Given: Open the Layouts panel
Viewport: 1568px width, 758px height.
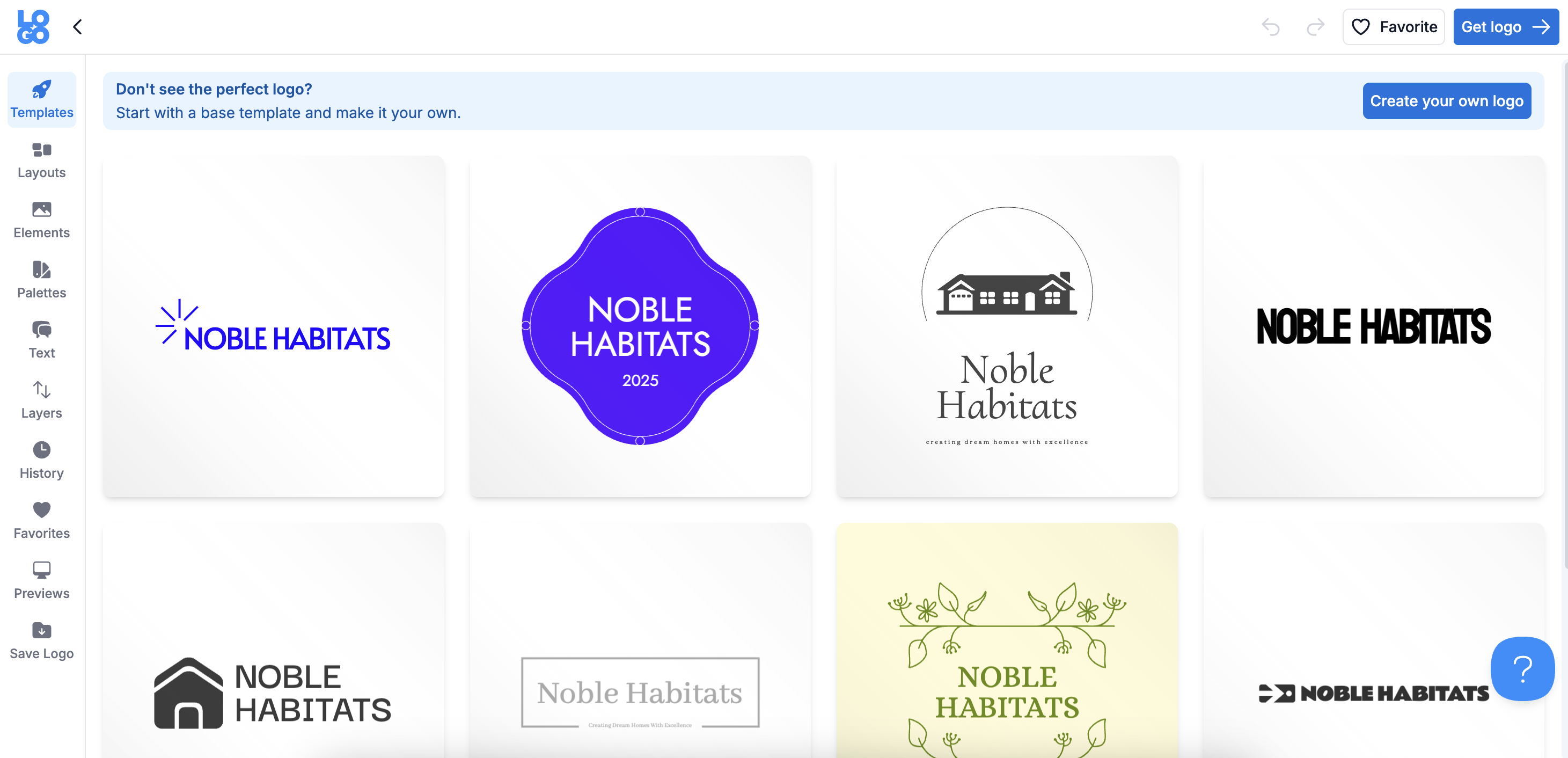Looking at the screenshot, I should pos(41,160).
